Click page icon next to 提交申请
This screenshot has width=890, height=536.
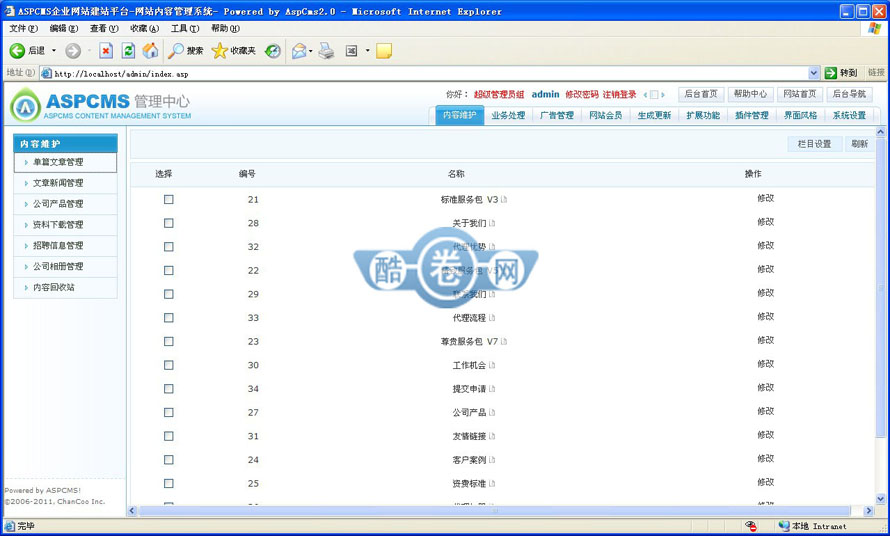click(492, 389)
